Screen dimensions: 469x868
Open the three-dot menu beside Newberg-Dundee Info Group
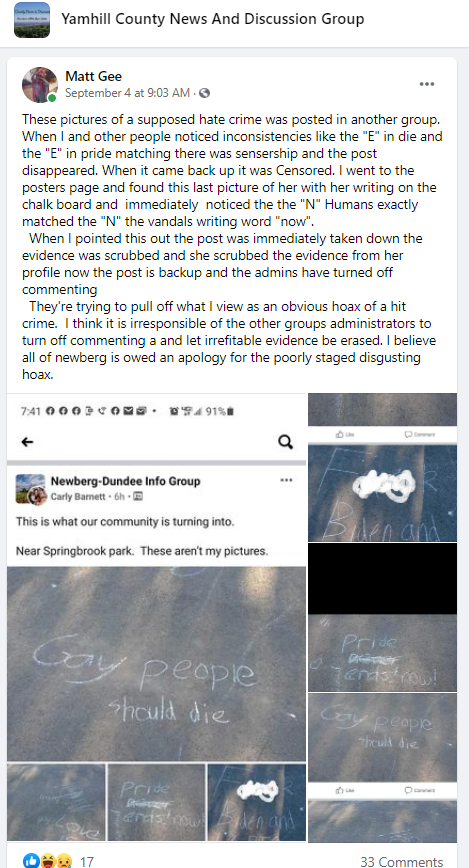tap(286, 480)
